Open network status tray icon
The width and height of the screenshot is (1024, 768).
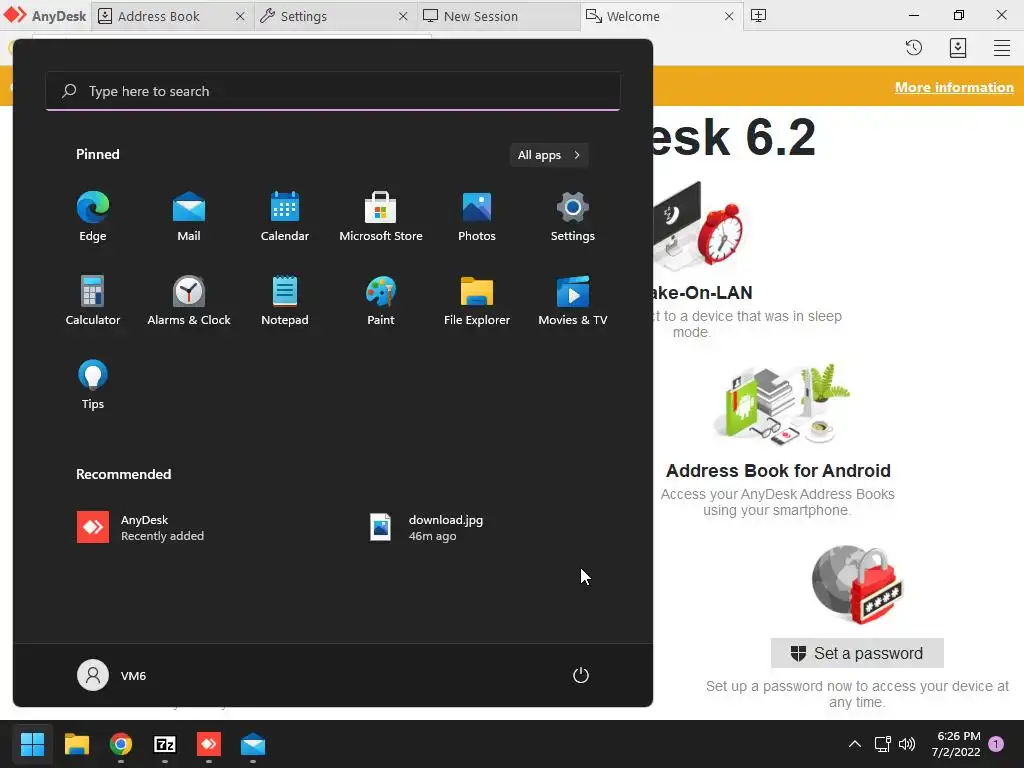tap(882, 744)
